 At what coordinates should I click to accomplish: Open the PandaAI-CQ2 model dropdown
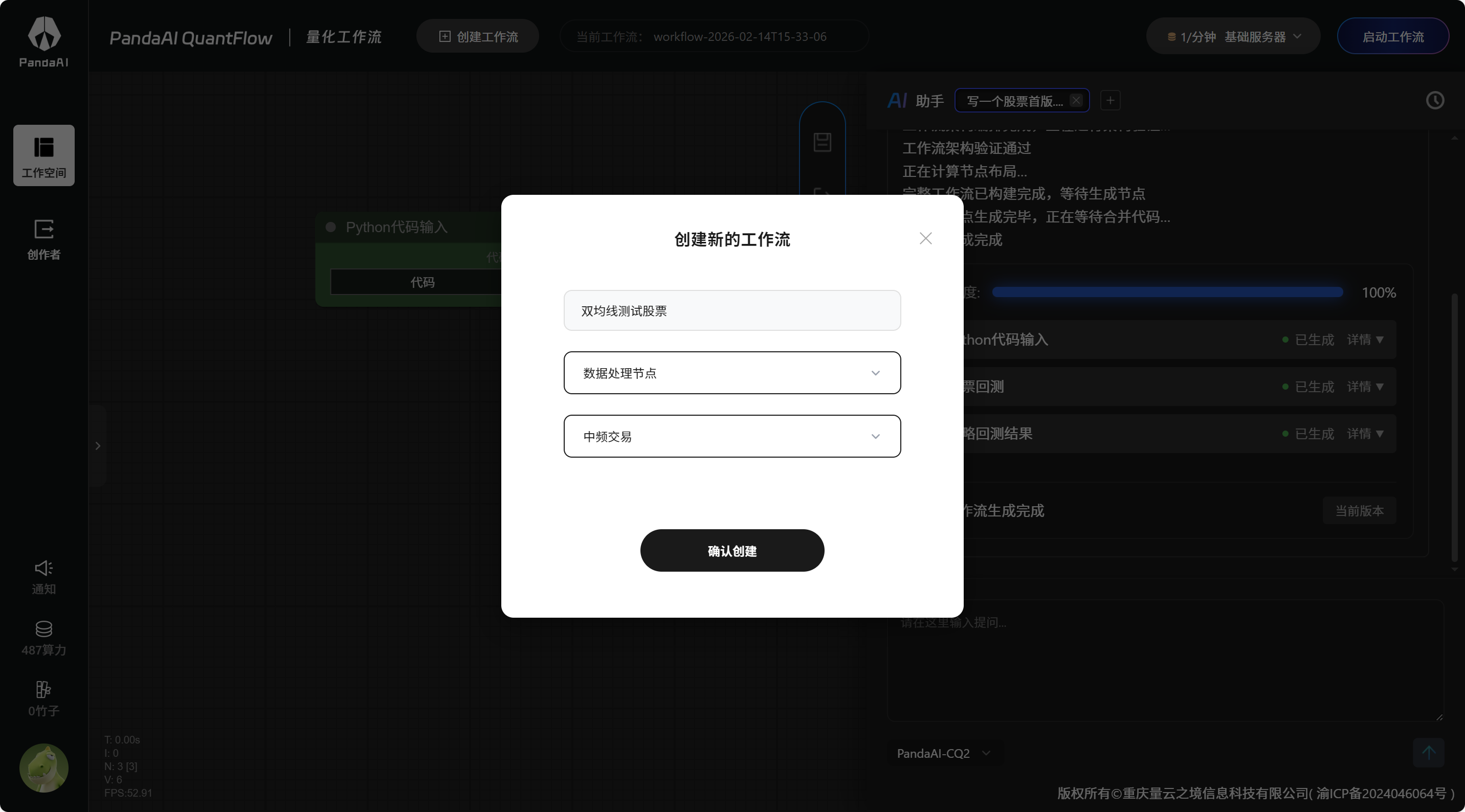tap(944, 753)
